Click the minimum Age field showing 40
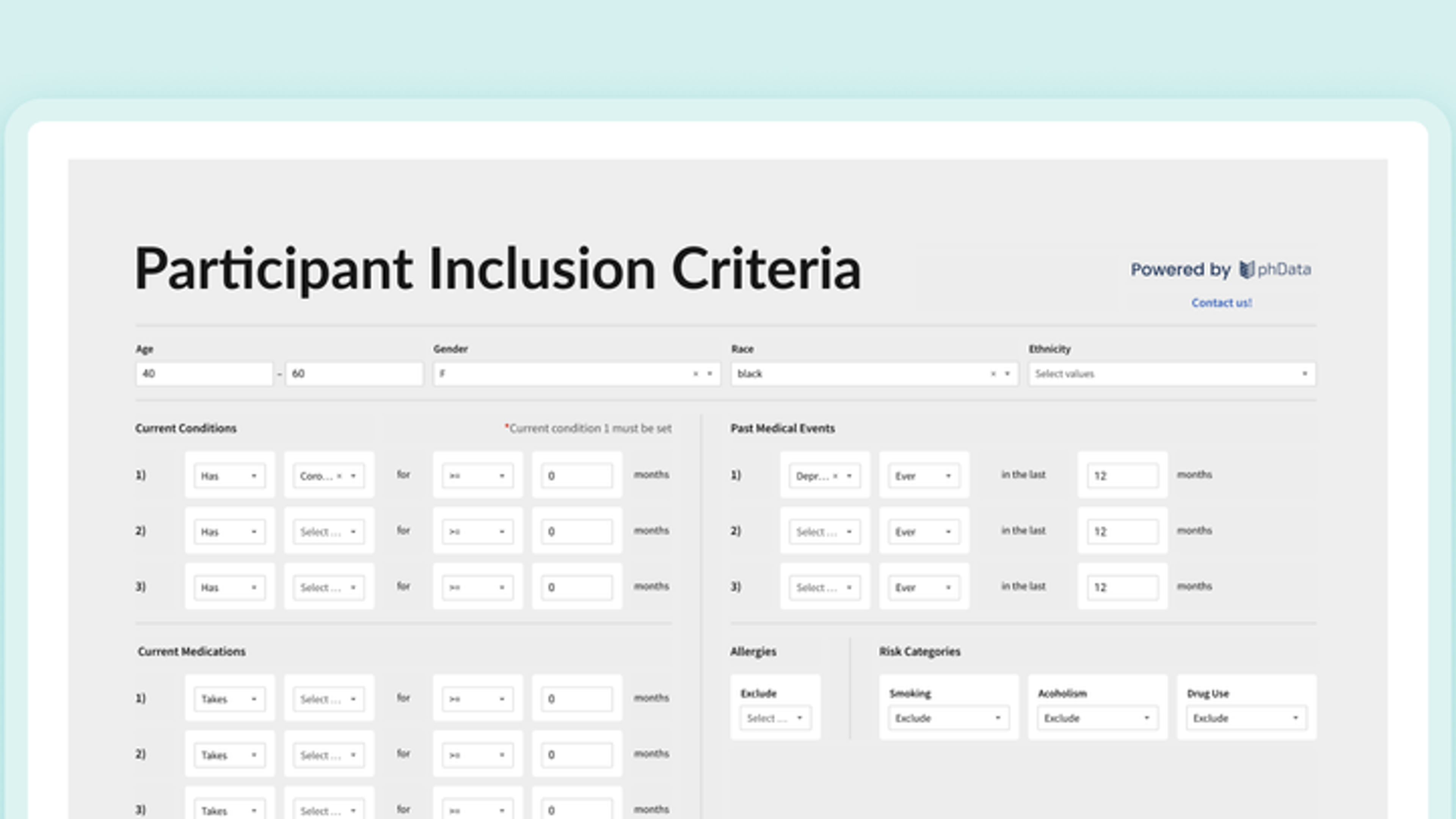The image size is (1456, 819). click(x=204, y=373)
